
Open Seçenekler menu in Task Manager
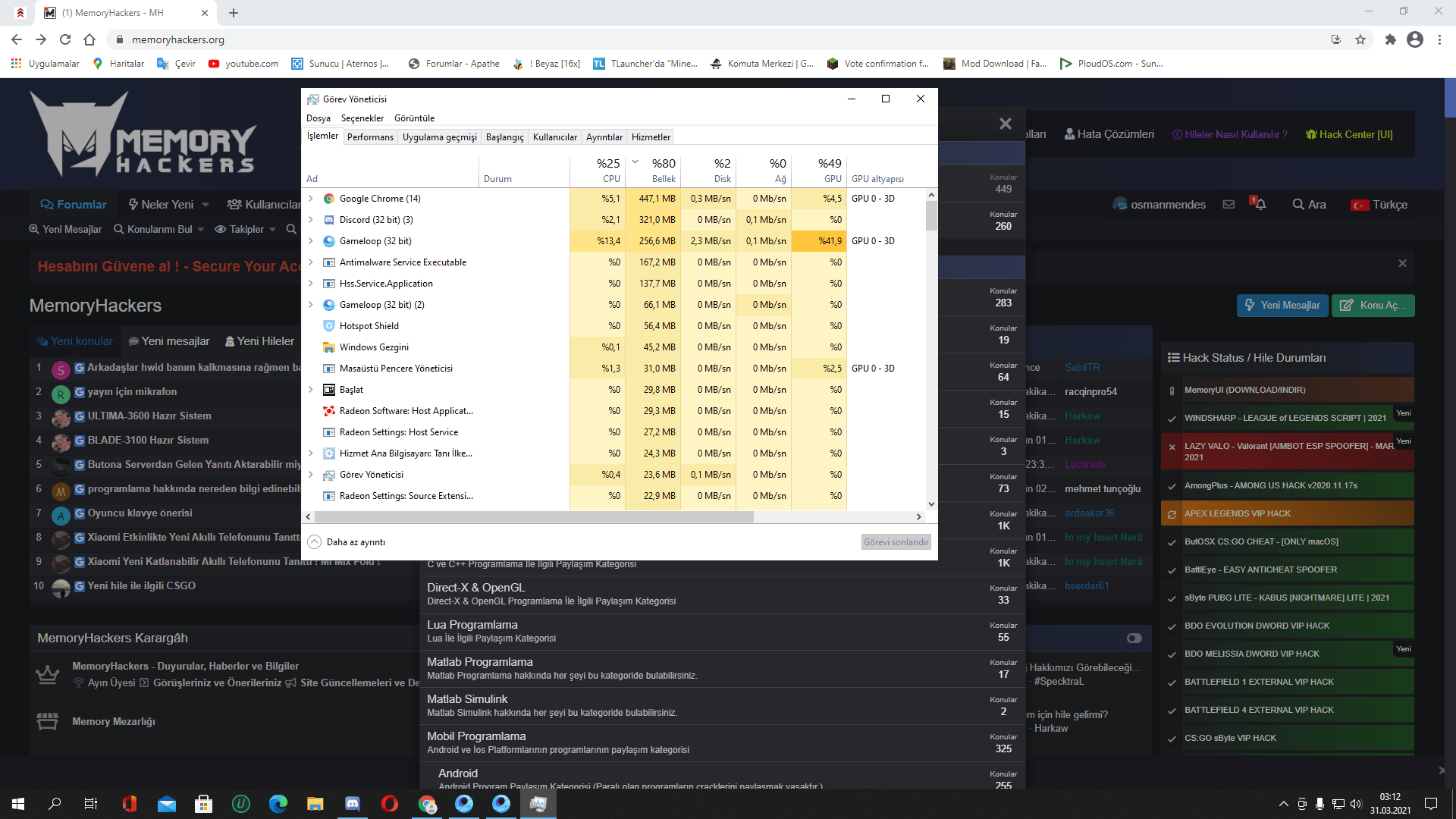pos(362,118)
